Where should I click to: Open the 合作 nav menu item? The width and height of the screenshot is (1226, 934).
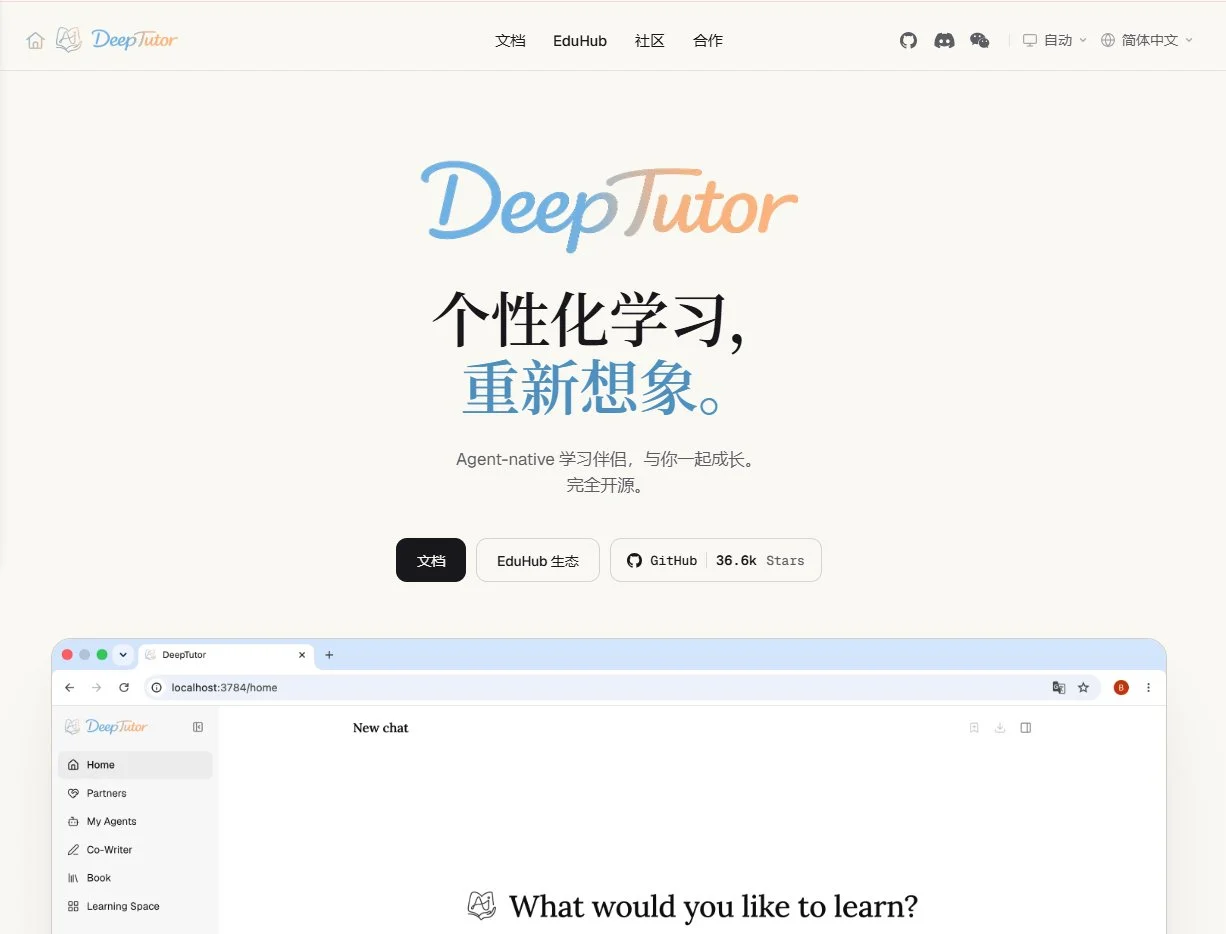pyautogui.click(x=708, y=41)
